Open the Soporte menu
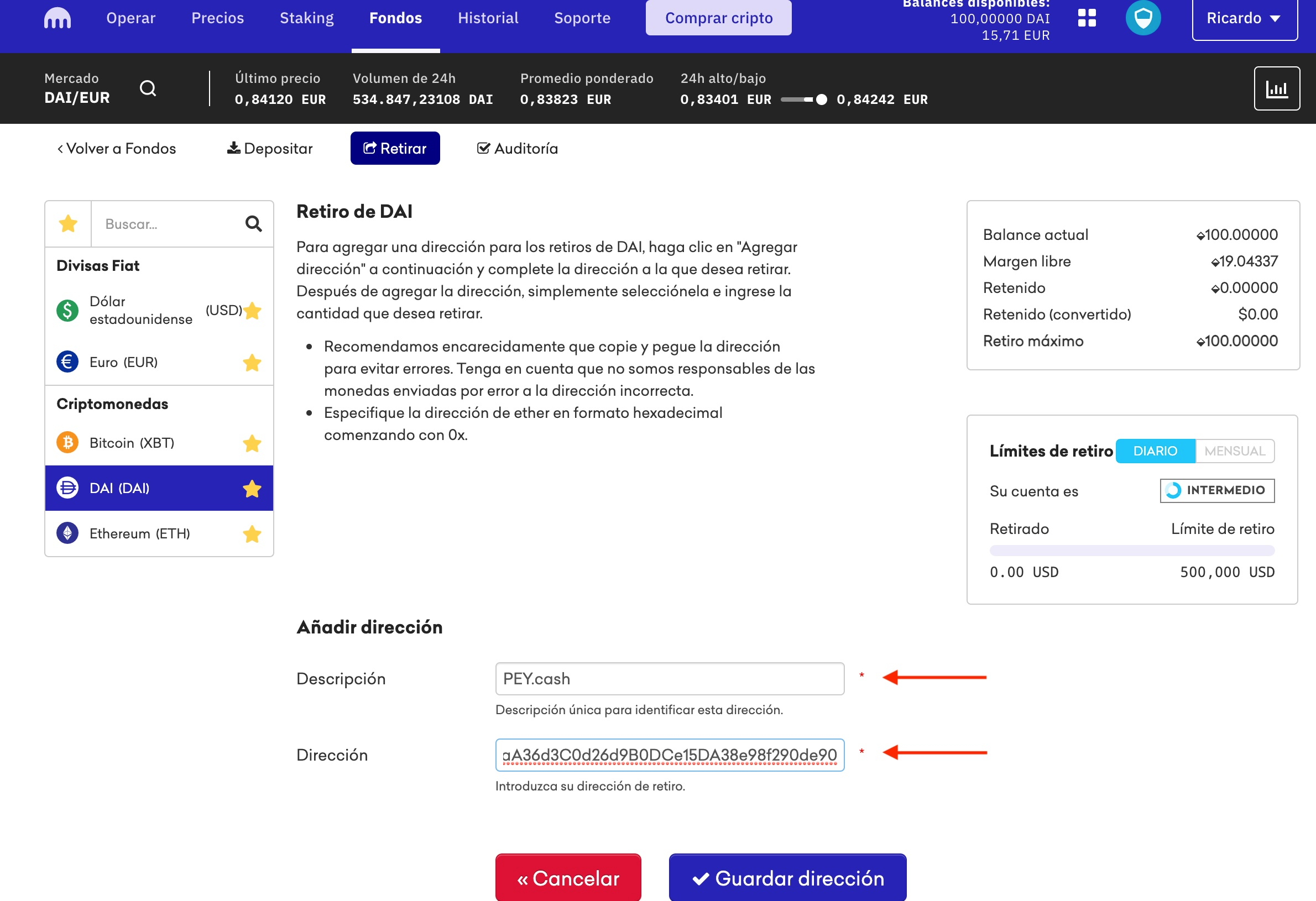The width and height of the screenshot is (1316, 901). click(x=582, y=18)
